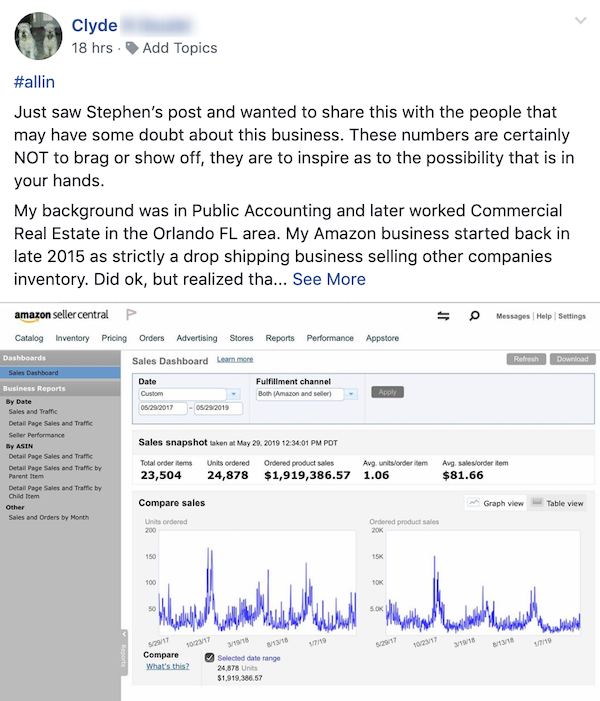Click the search magnifier icon in Seller Central
The height and width of the screenshot is (701, 600).
point(472,316)
